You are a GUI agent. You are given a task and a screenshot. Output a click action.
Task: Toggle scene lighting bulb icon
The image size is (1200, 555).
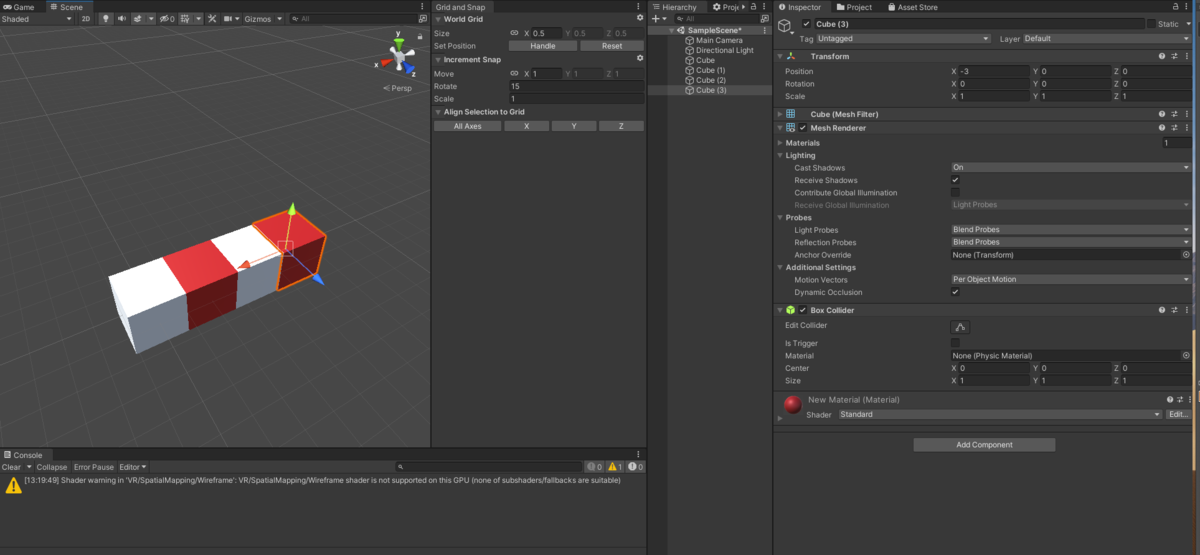point(107,19)
